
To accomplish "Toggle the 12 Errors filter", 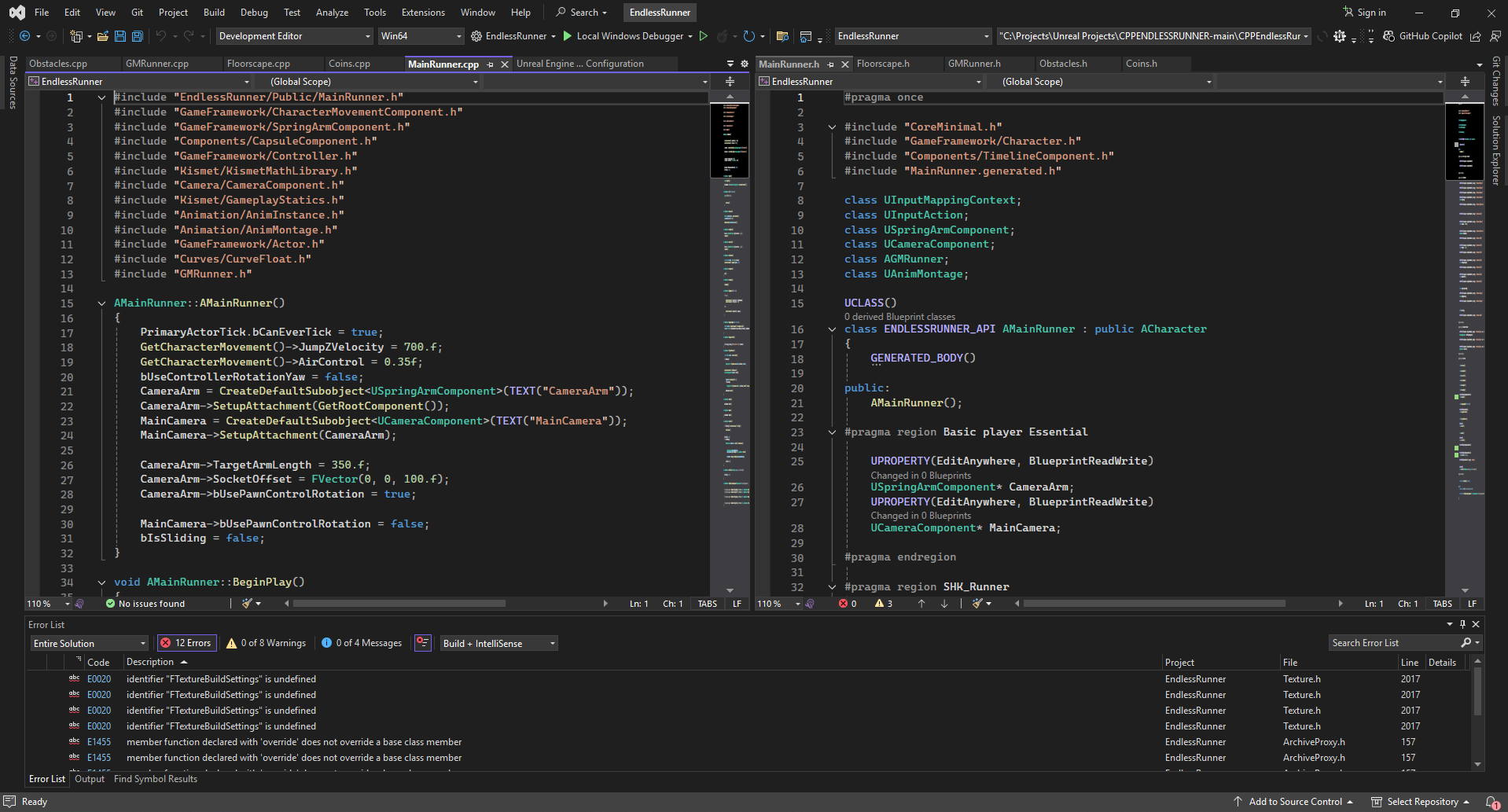I will point(186,643).
